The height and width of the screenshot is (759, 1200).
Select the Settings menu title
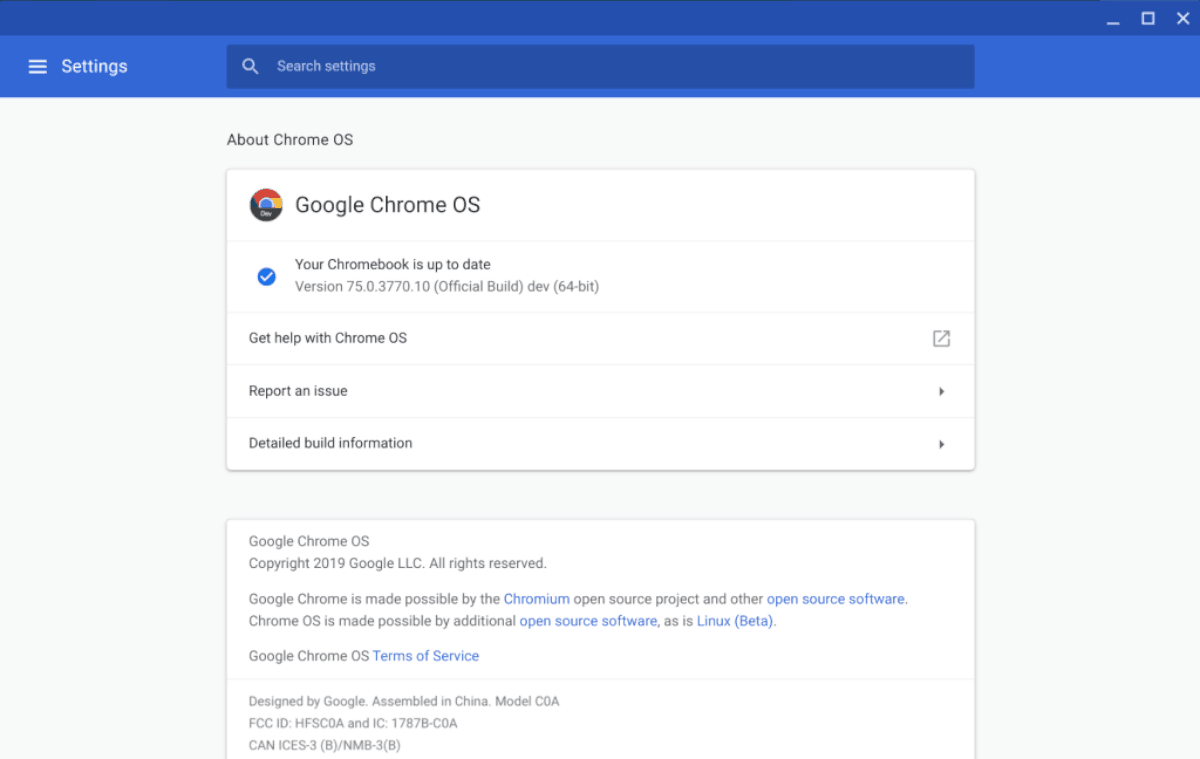pos(94,66)
